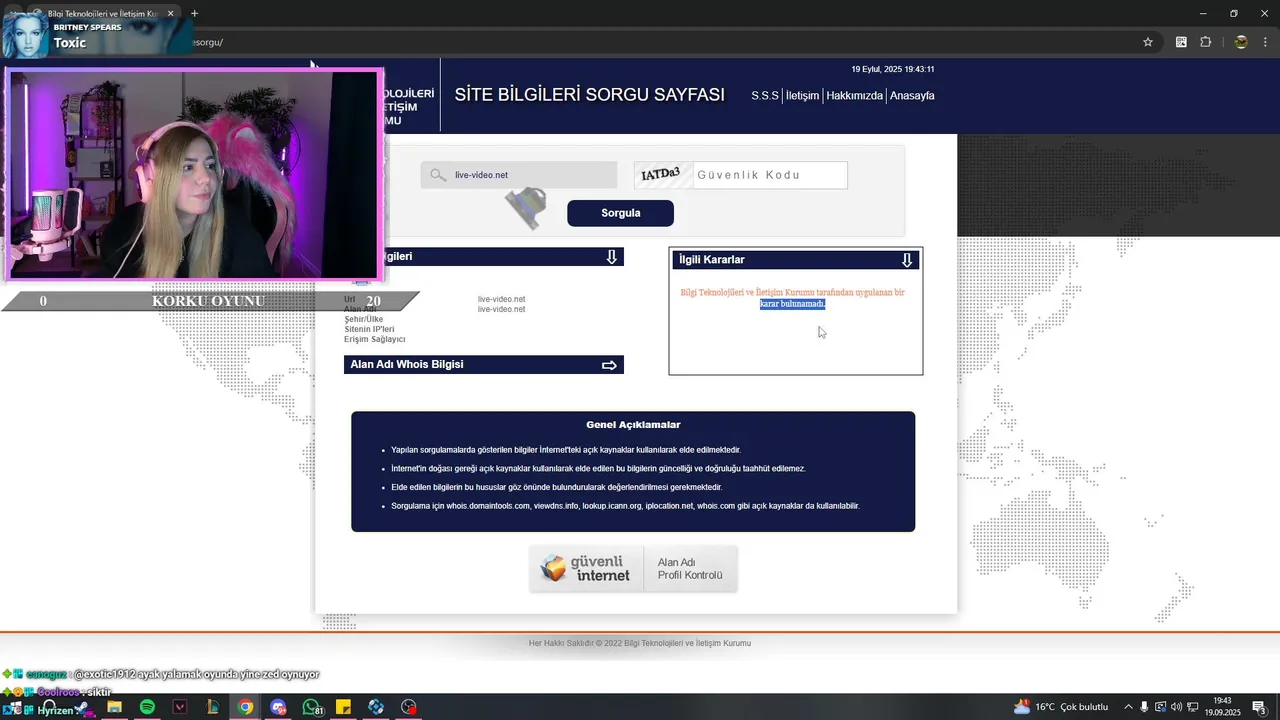Open the volume speaker tray icon
The width and height of the screenshot is (1280, 720).
tap(1176, 707)
